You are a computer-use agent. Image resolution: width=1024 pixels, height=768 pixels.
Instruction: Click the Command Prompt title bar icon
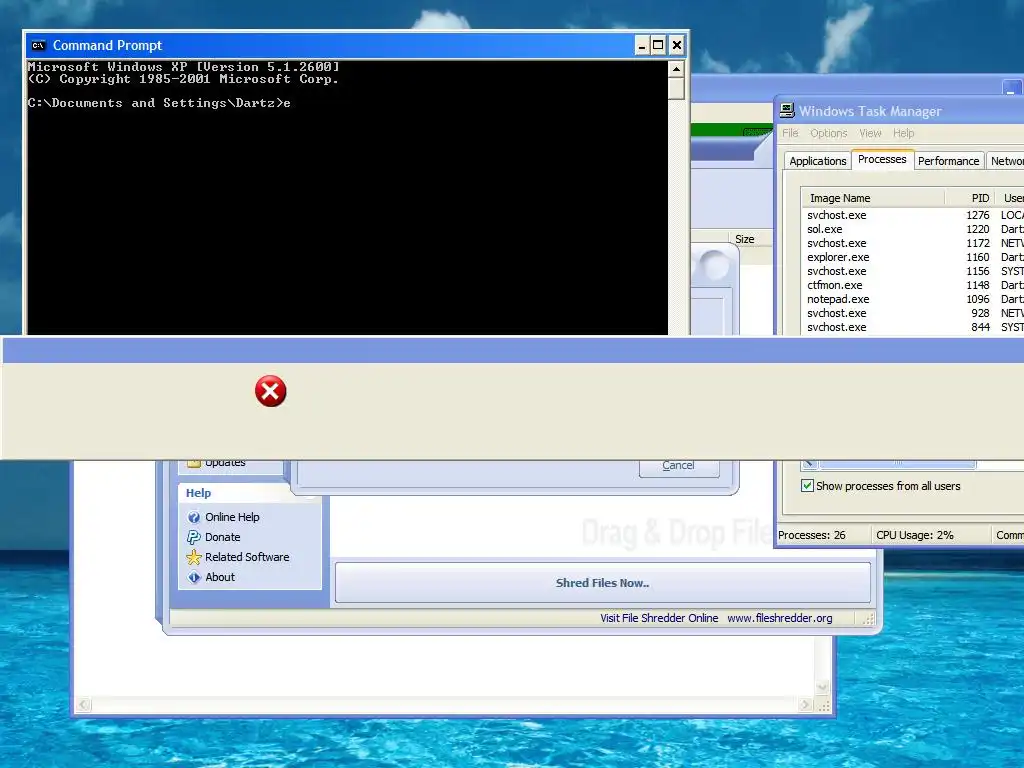click(x=39, y=45)
